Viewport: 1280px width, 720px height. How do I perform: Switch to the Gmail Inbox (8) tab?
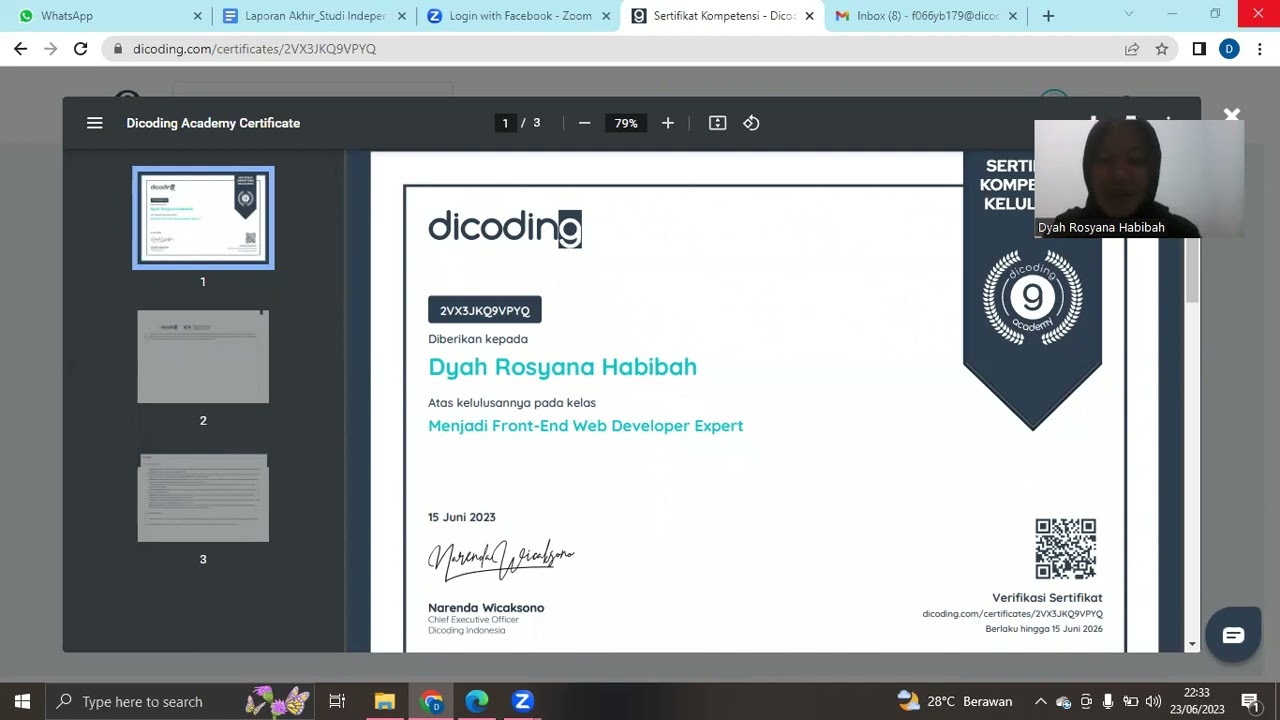click(x=926, y=16)
